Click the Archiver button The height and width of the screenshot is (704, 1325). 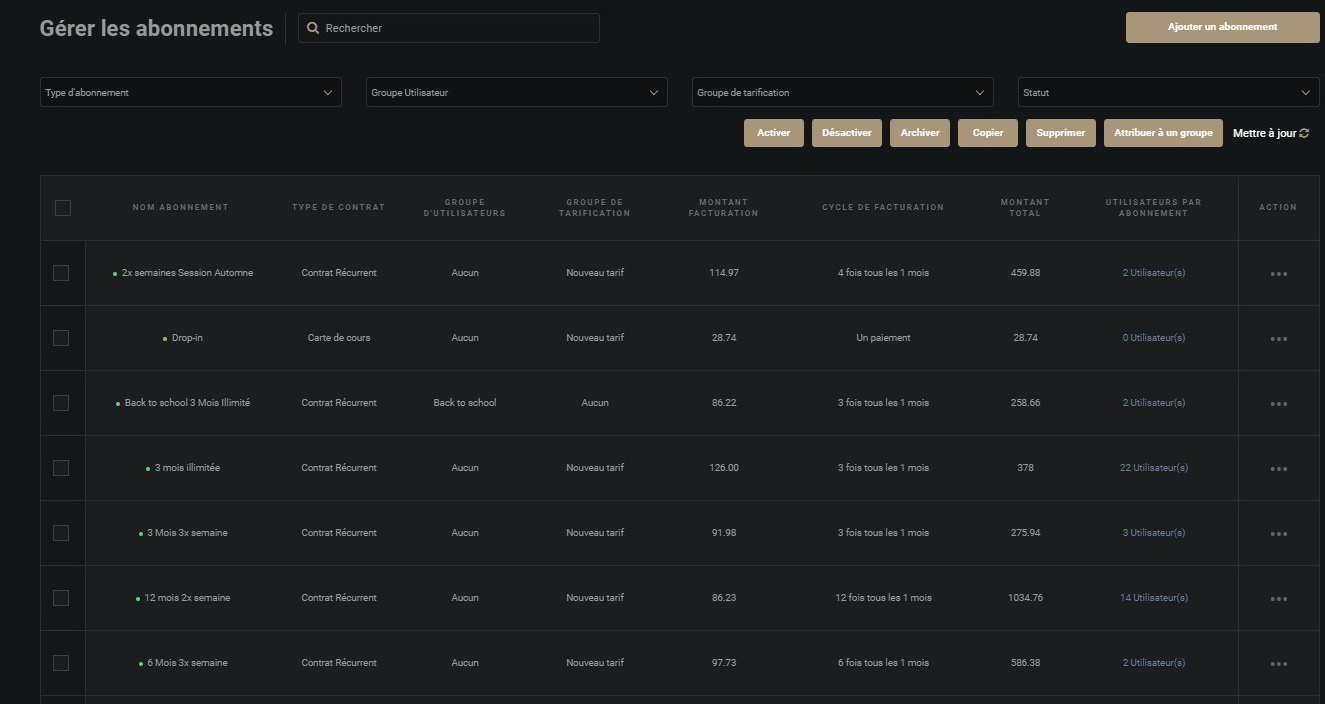(x=919, y=133)
